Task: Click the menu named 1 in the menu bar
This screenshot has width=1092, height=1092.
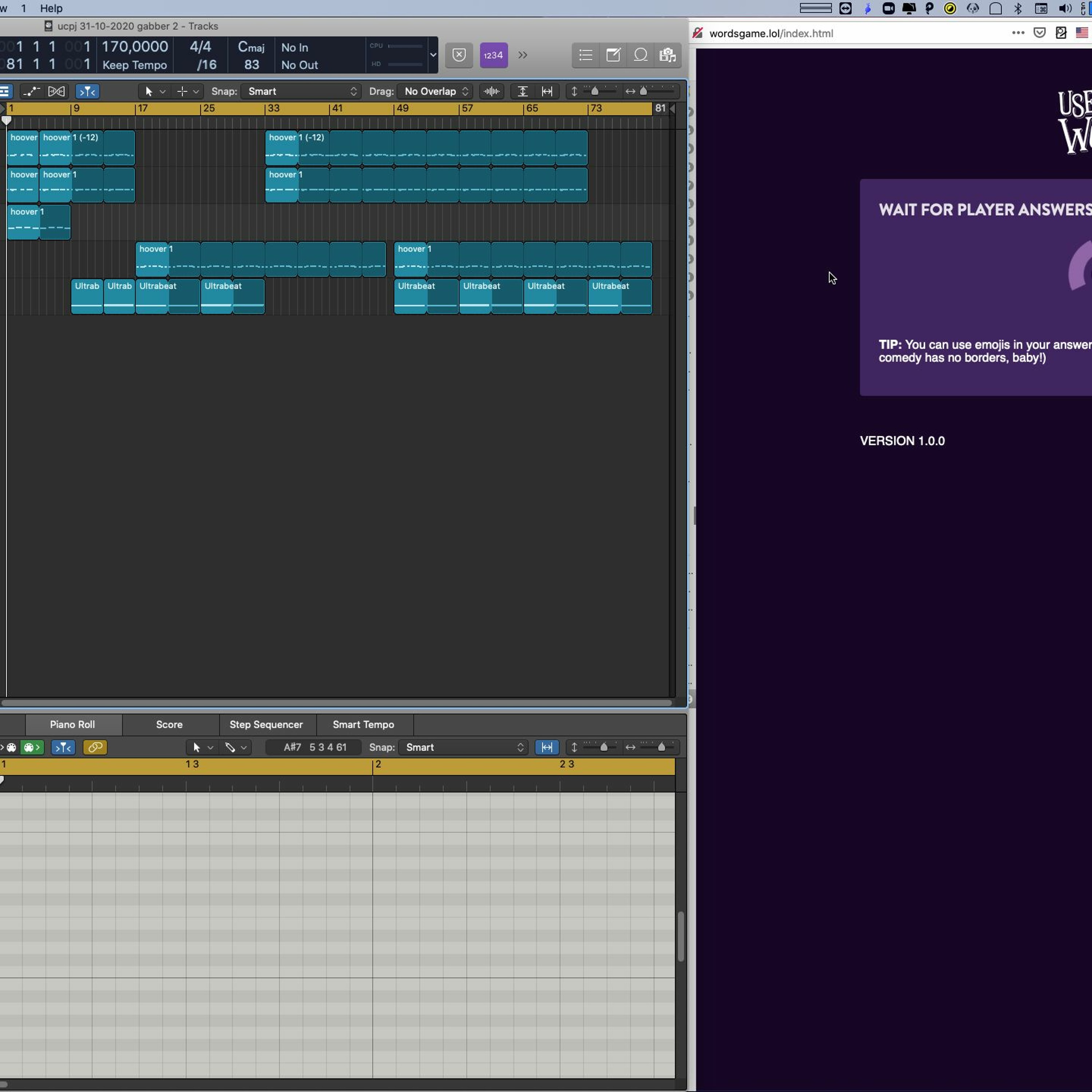Action: click(23, 8)
